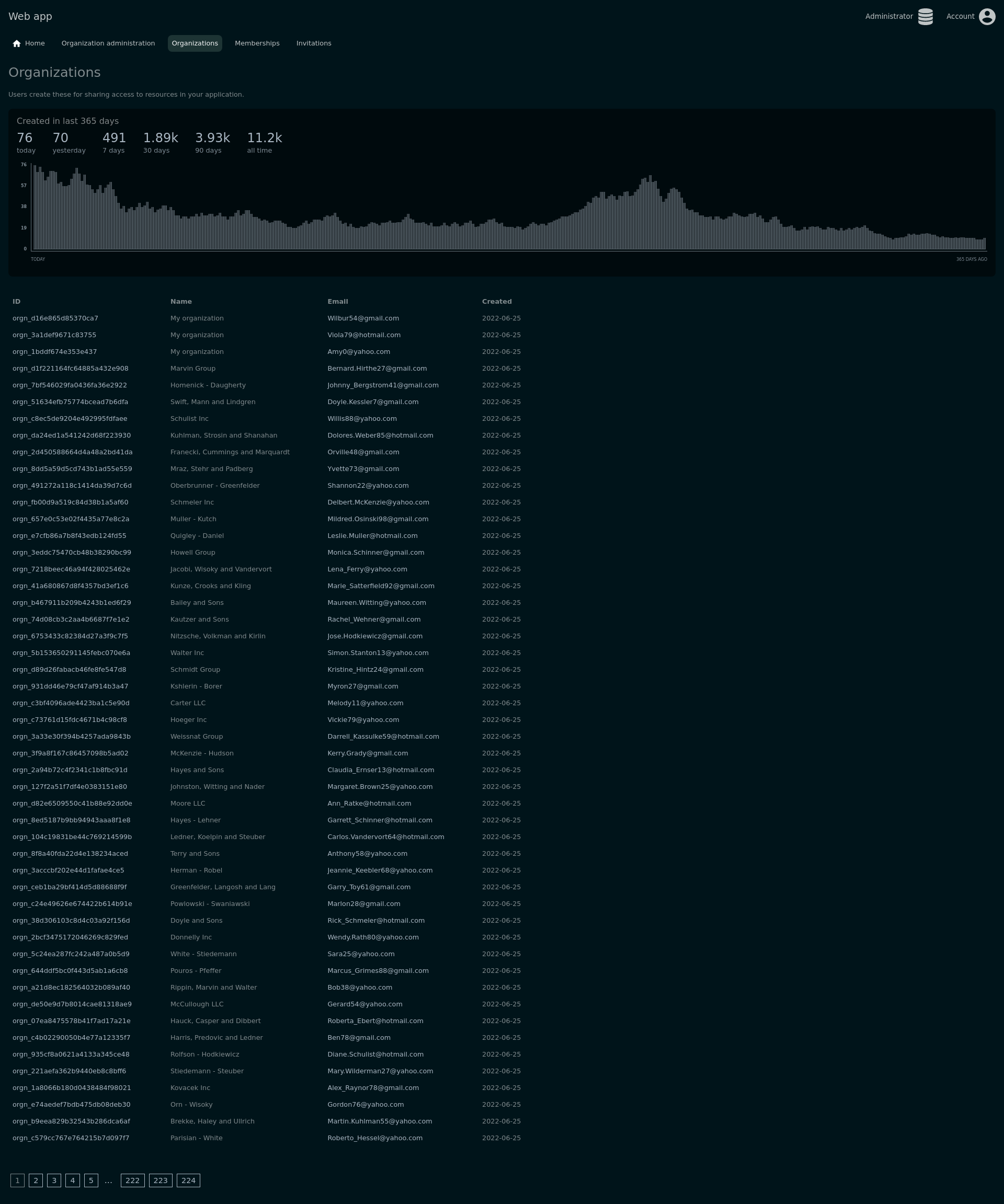Viewport: 1004px width, 1204px height.
Task: Open the Marvin Group organization row
Action: coord(192,369)
